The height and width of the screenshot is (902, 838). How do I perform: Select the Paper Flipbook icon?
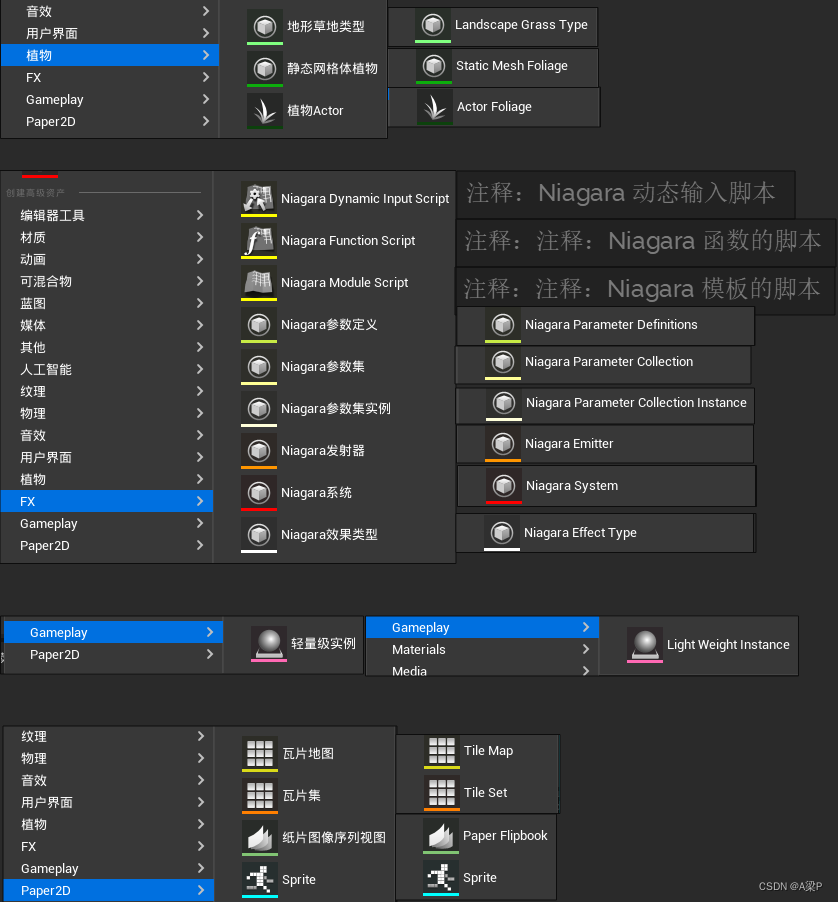click(x=441, y=836)
